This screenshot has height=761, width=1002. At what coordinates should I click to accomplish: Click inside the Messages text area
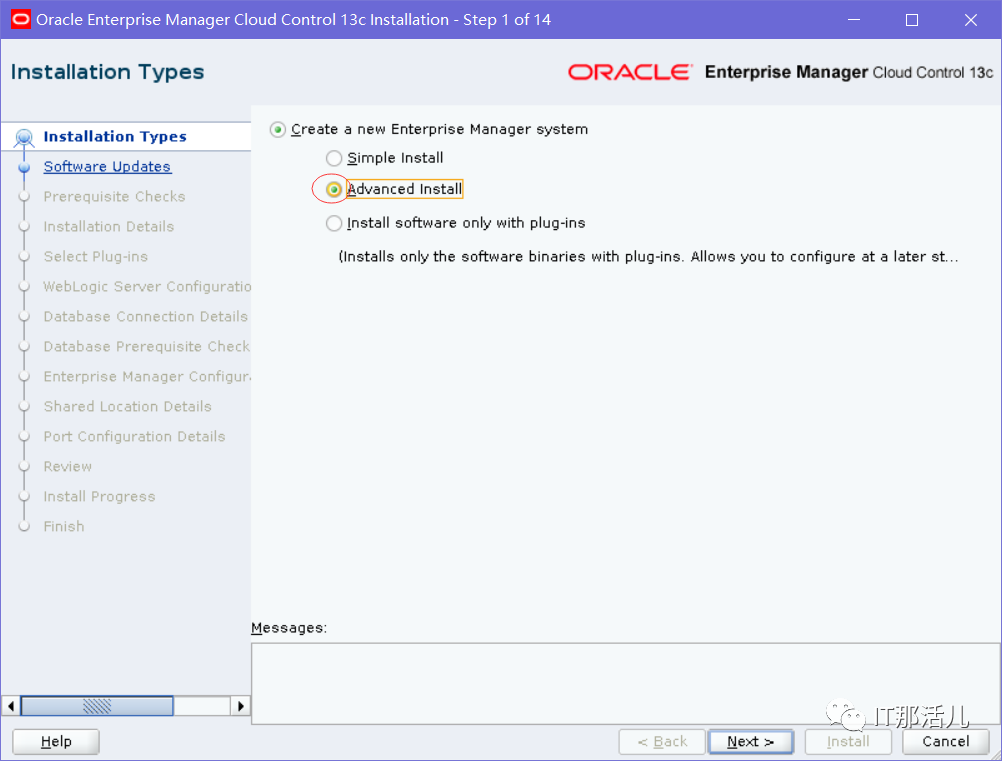pyautogui.click(x=626, y=684)
